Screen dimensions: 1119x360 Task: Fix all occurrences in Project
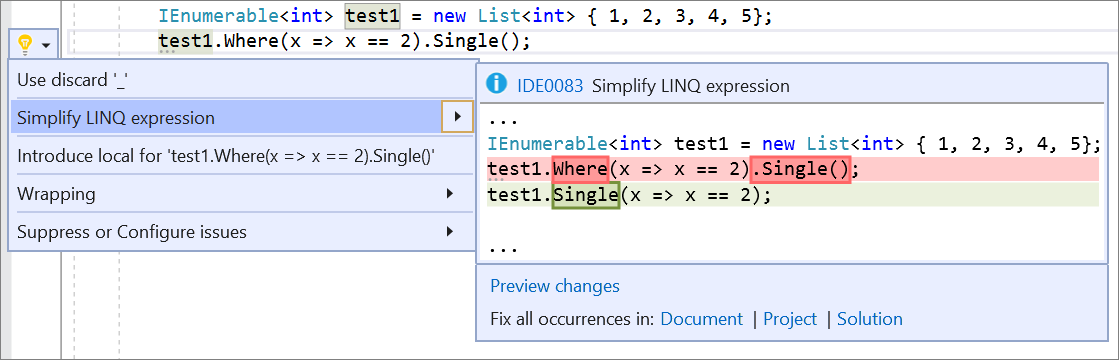click(790, 319)
